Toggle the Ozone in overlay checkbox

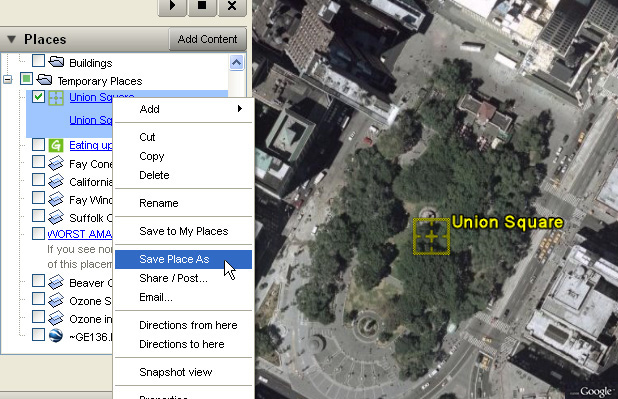coord(38,316)
